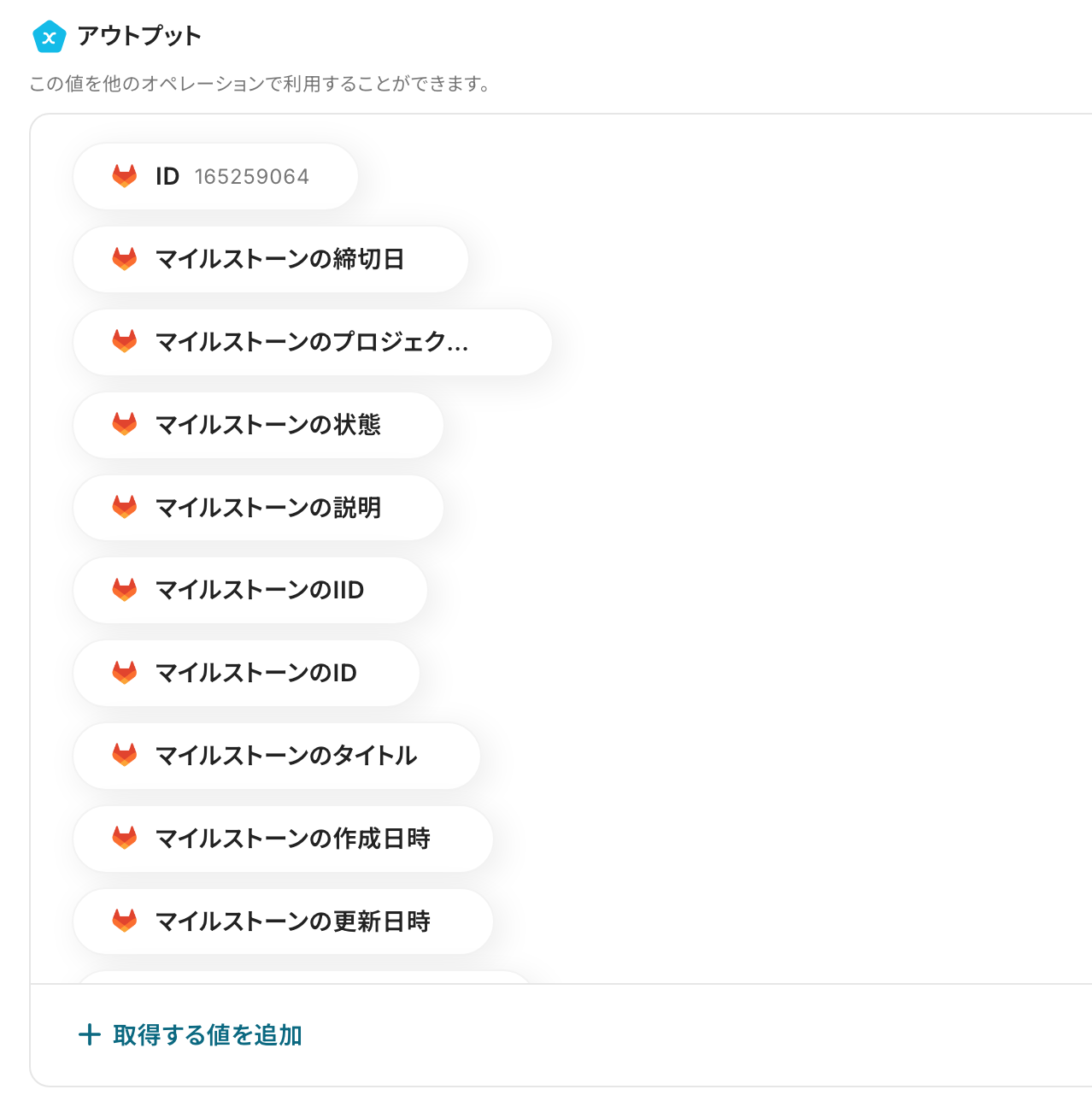Viewport: 1092px width, 1113px height.
Task: Click the blue アウトプット header icon
Action: 49,37
